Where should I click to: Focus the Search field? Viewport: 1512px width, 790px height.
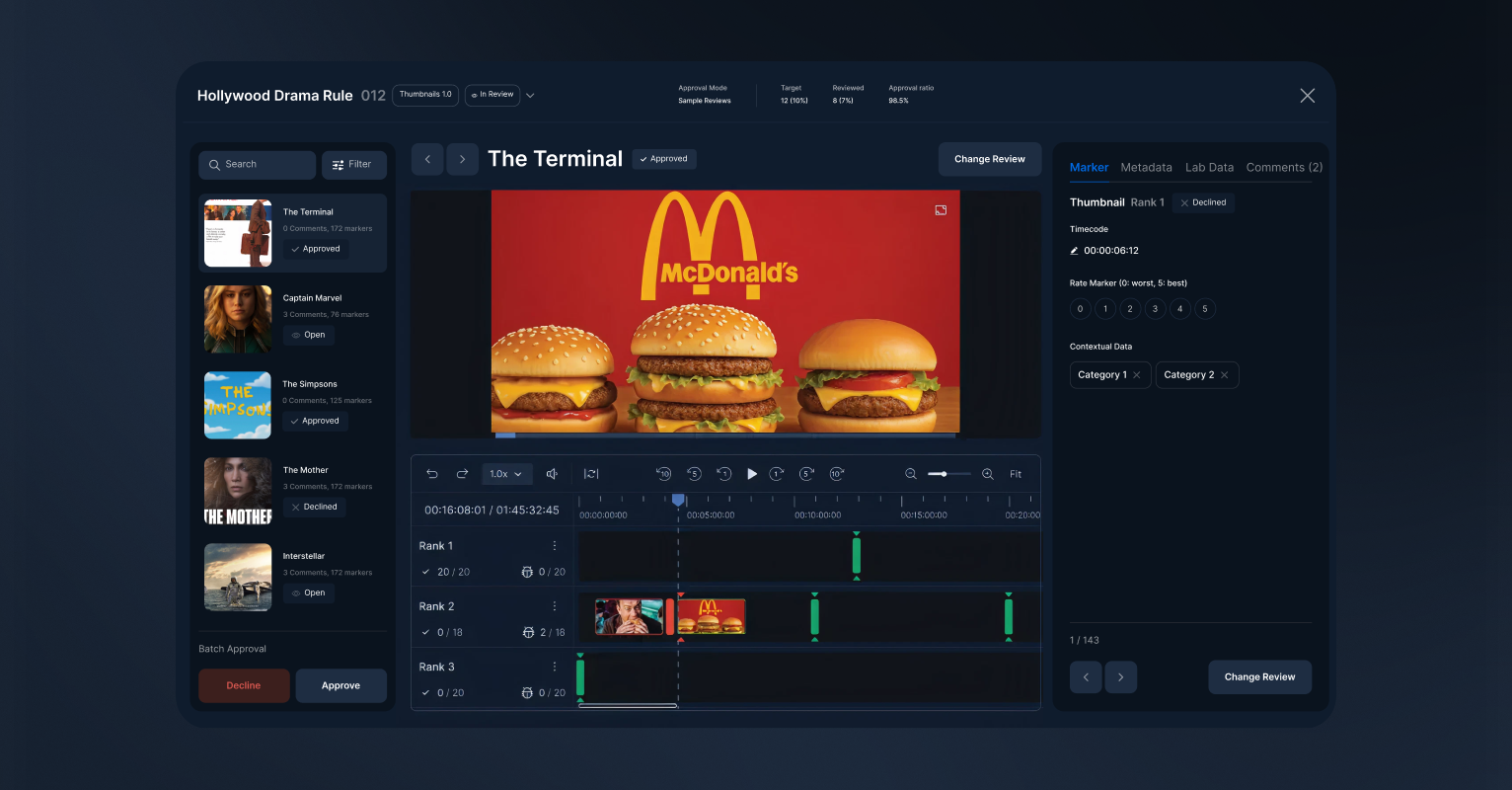[258, 165]
